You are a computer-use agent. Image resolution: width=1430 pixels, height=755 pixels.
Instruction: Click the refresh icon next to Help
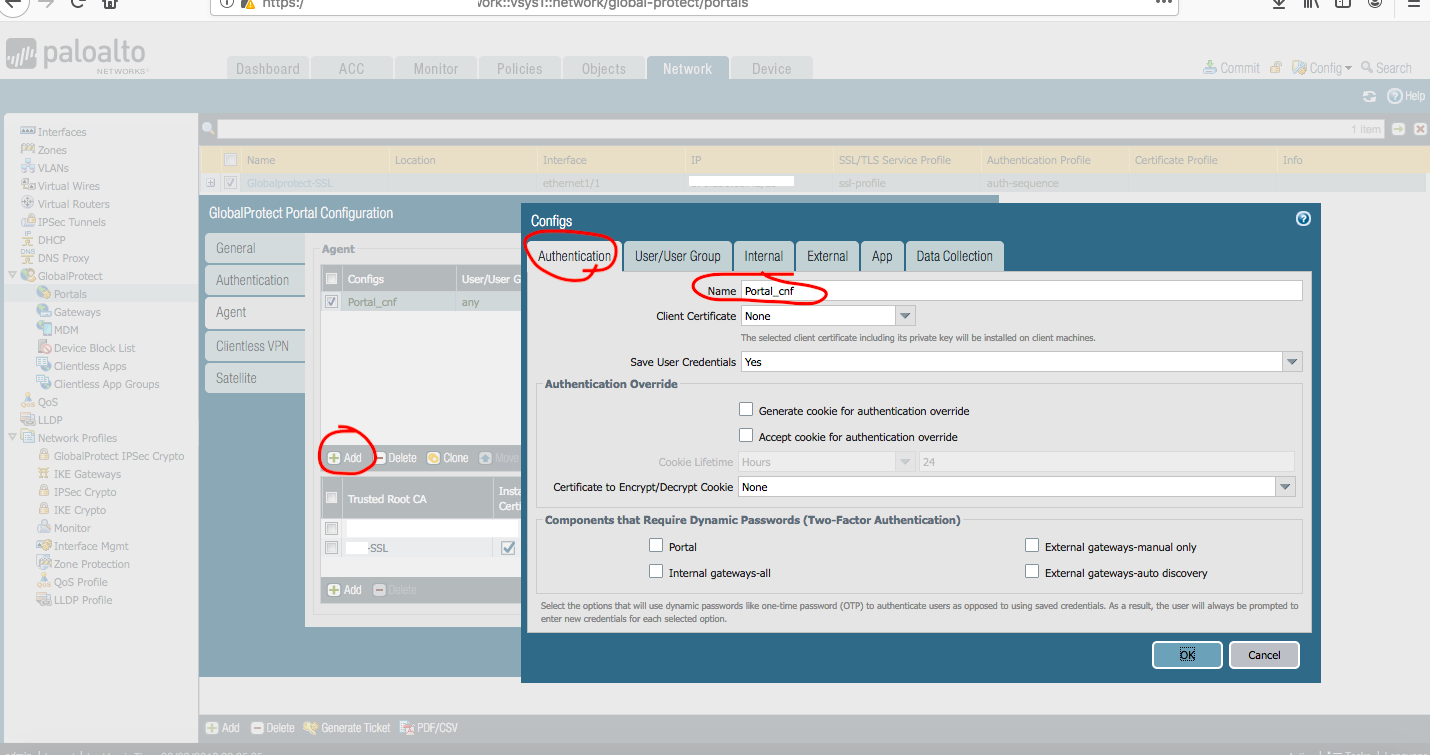click(x=1369, y=96)
